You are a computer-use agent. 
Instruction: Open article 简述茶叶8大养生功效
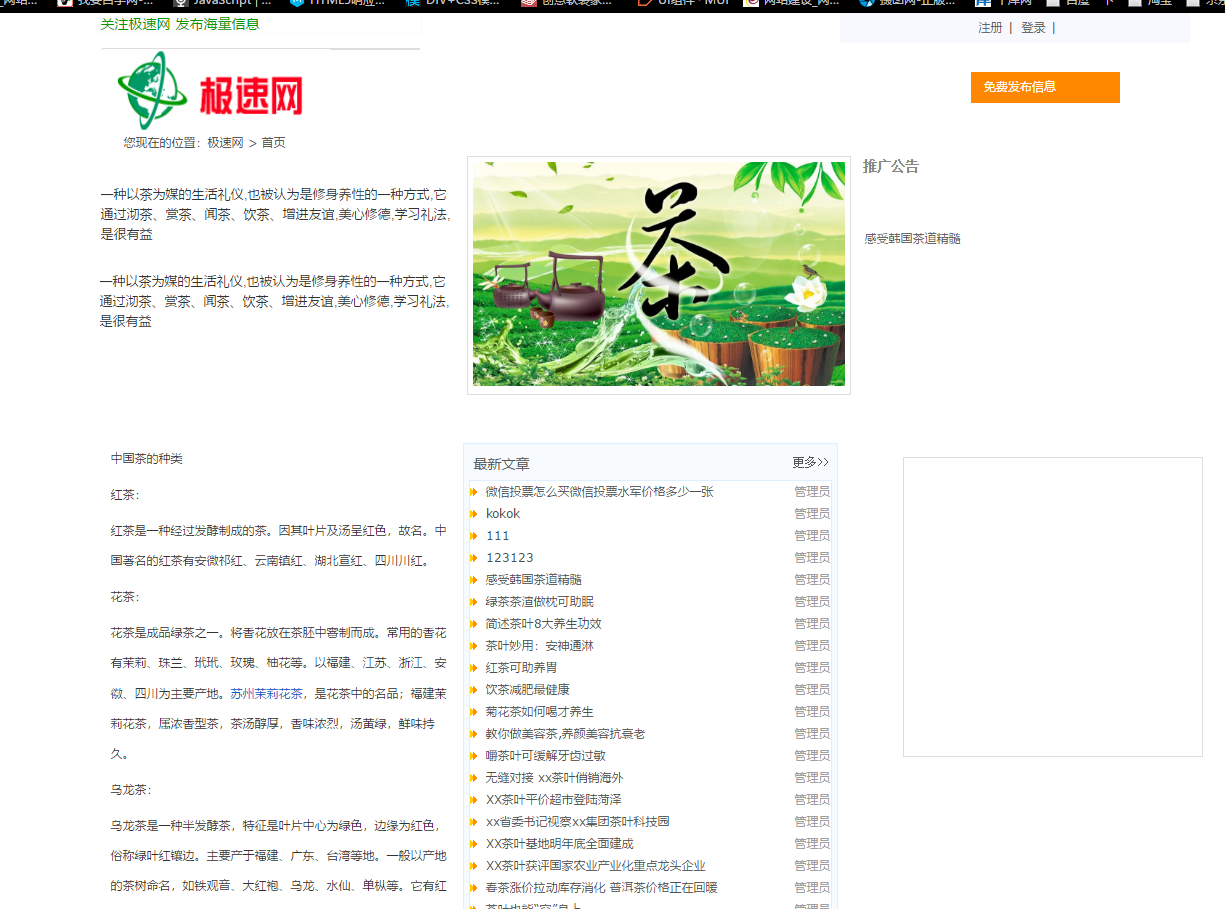coord(543,624)
